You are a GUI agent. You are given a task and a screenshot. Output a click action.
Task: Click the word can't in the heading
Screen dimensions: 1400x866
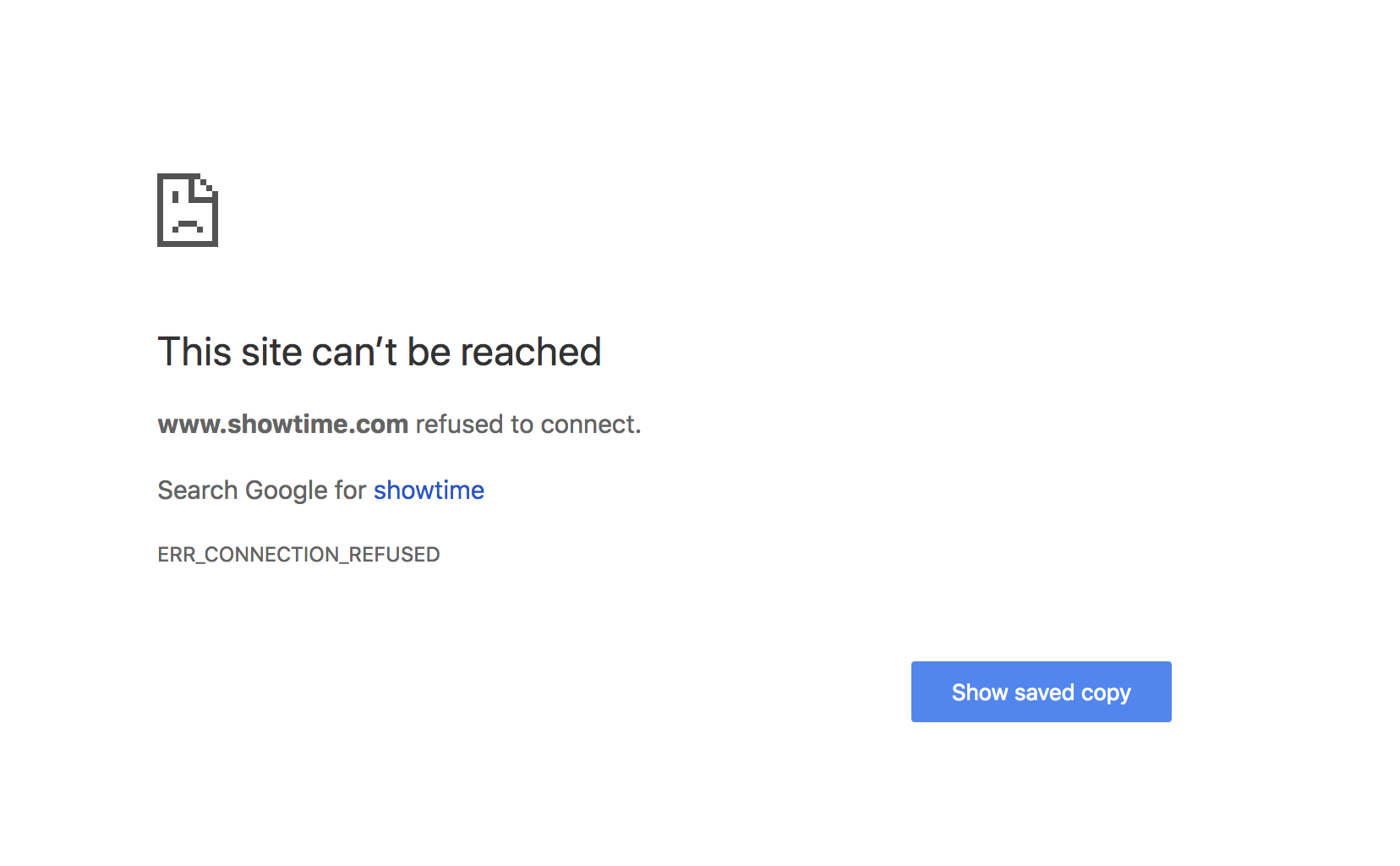[x=354, y=352]
